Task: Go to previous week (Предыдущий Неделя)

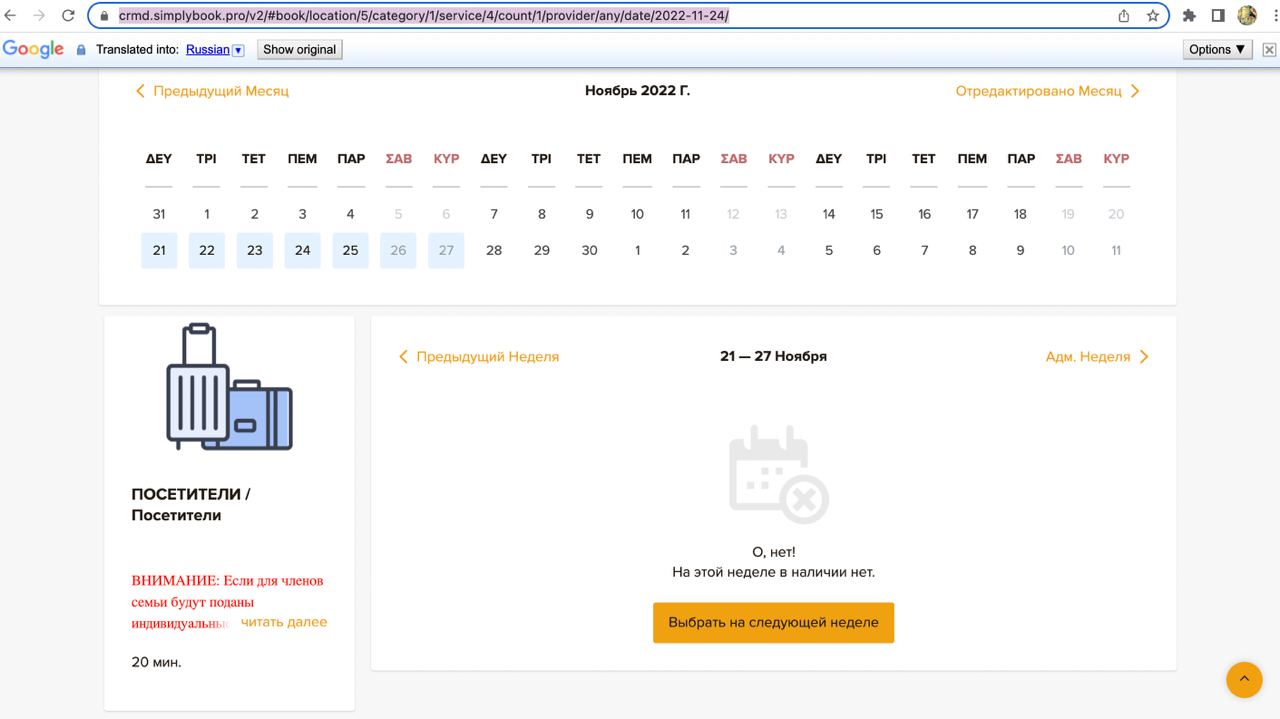Action: (478, 357)
